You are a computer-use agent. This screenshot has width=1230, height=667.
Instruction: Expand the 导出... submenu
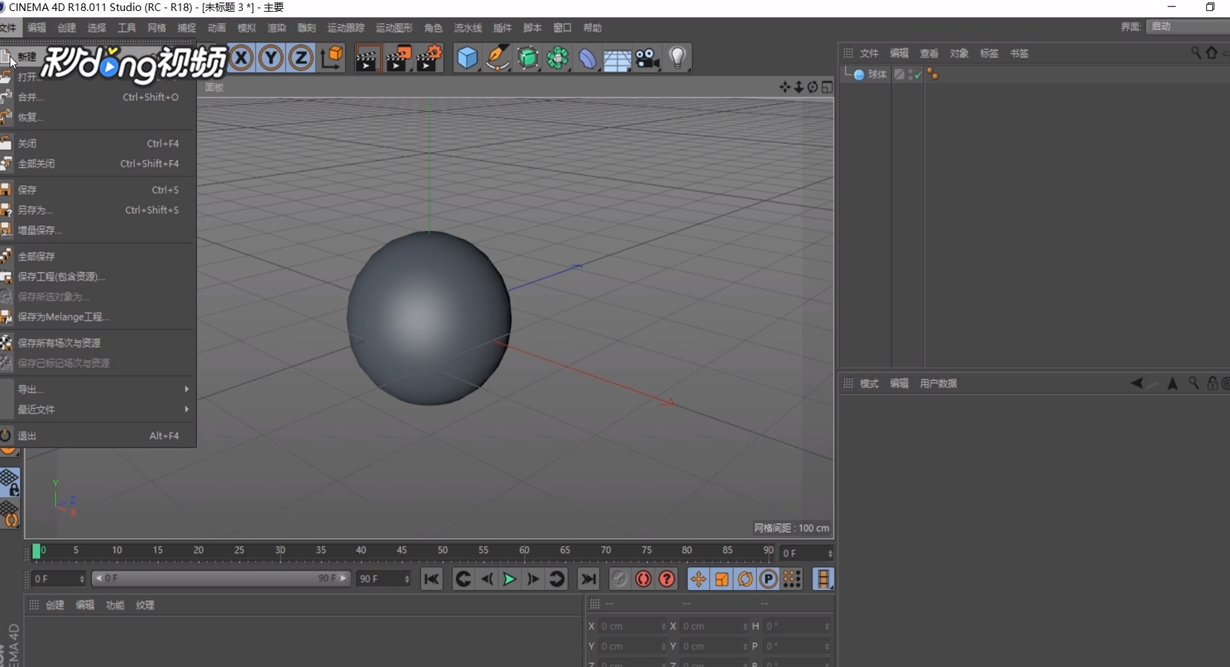pos(98,389)
